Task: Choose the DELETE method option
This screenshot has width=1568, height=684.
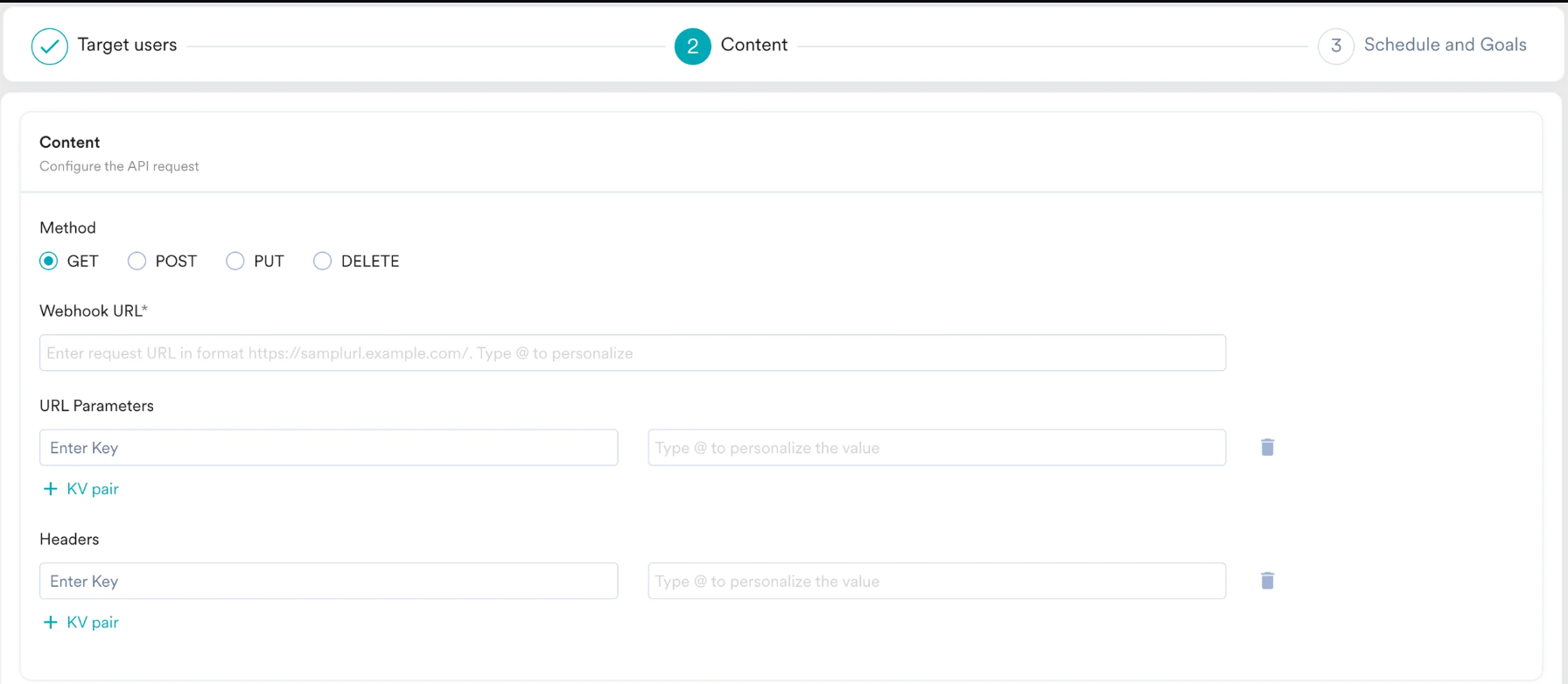Action: (x=322, y=261)
